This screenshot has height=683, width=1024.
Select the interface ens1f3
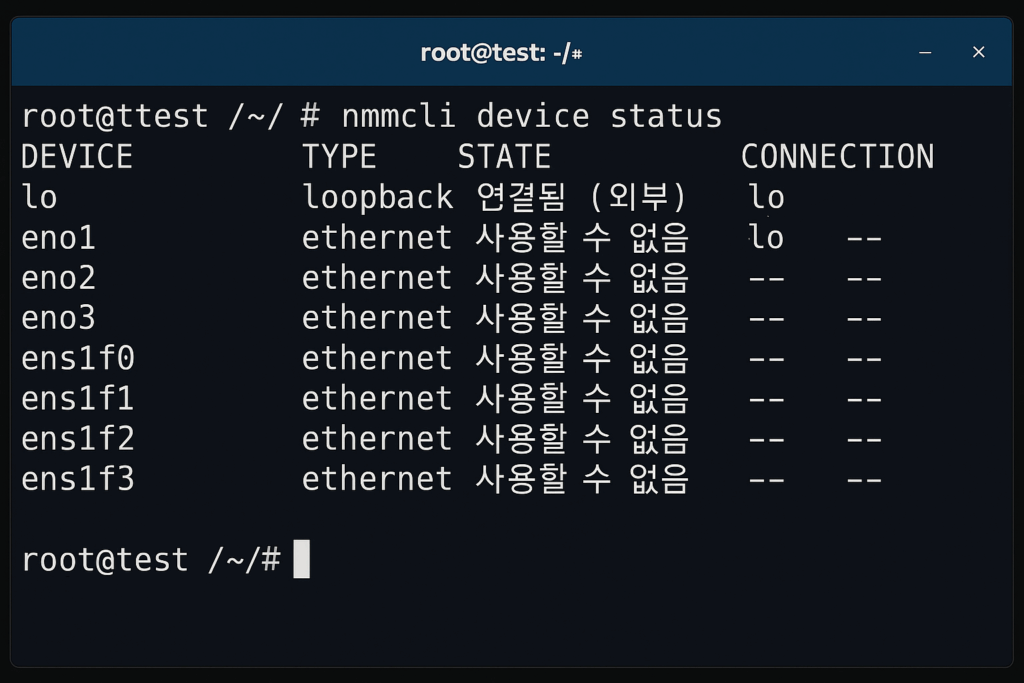[77, 477]
